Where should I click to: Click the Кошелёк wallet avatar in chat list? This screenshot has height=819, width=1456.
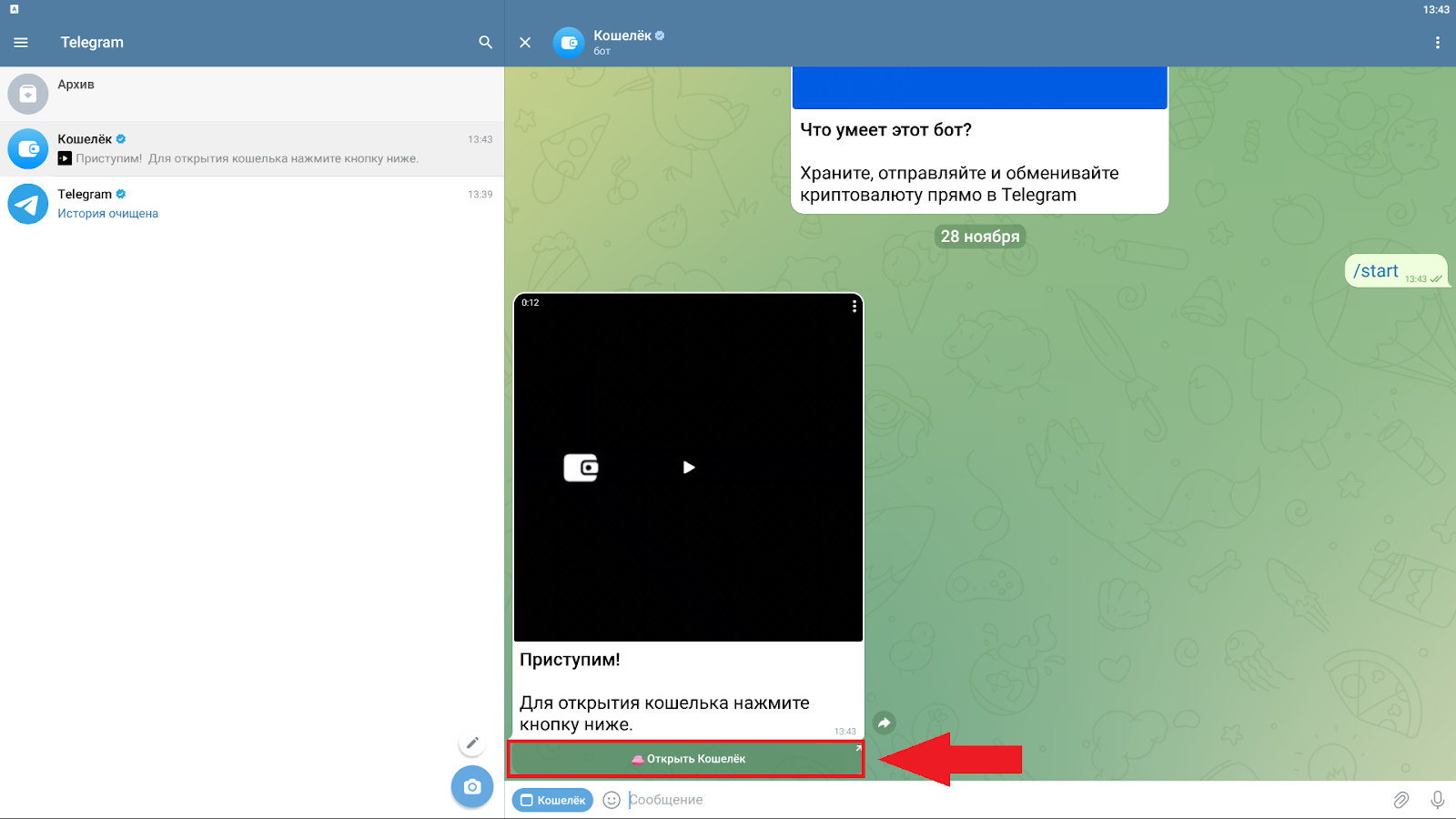click(28, 148)
